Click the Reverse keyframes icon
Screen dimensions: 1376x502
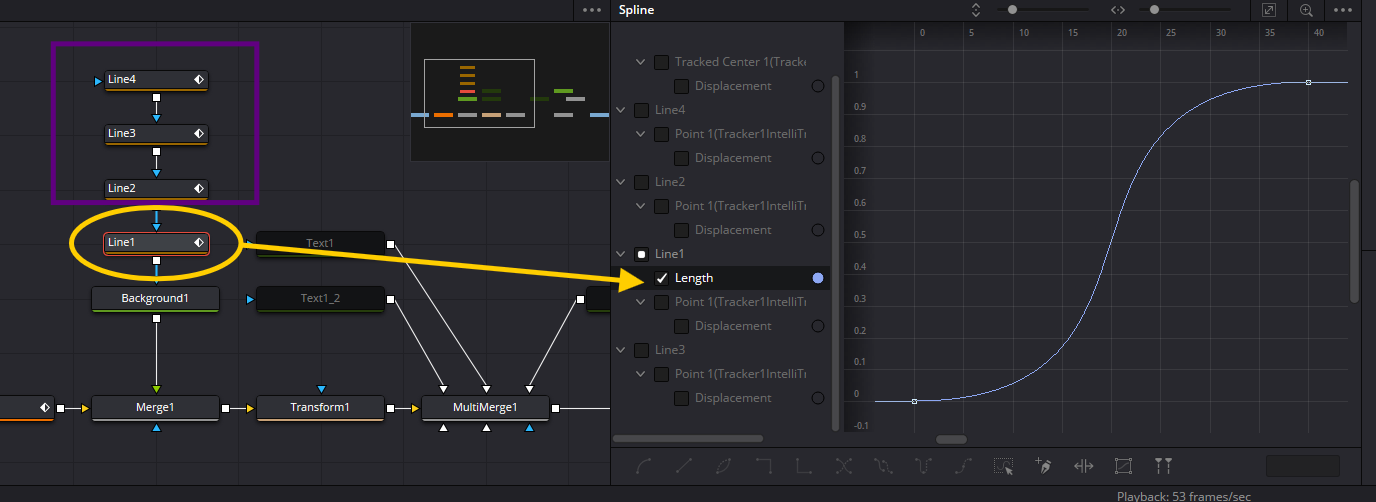[x=843, y=466]
